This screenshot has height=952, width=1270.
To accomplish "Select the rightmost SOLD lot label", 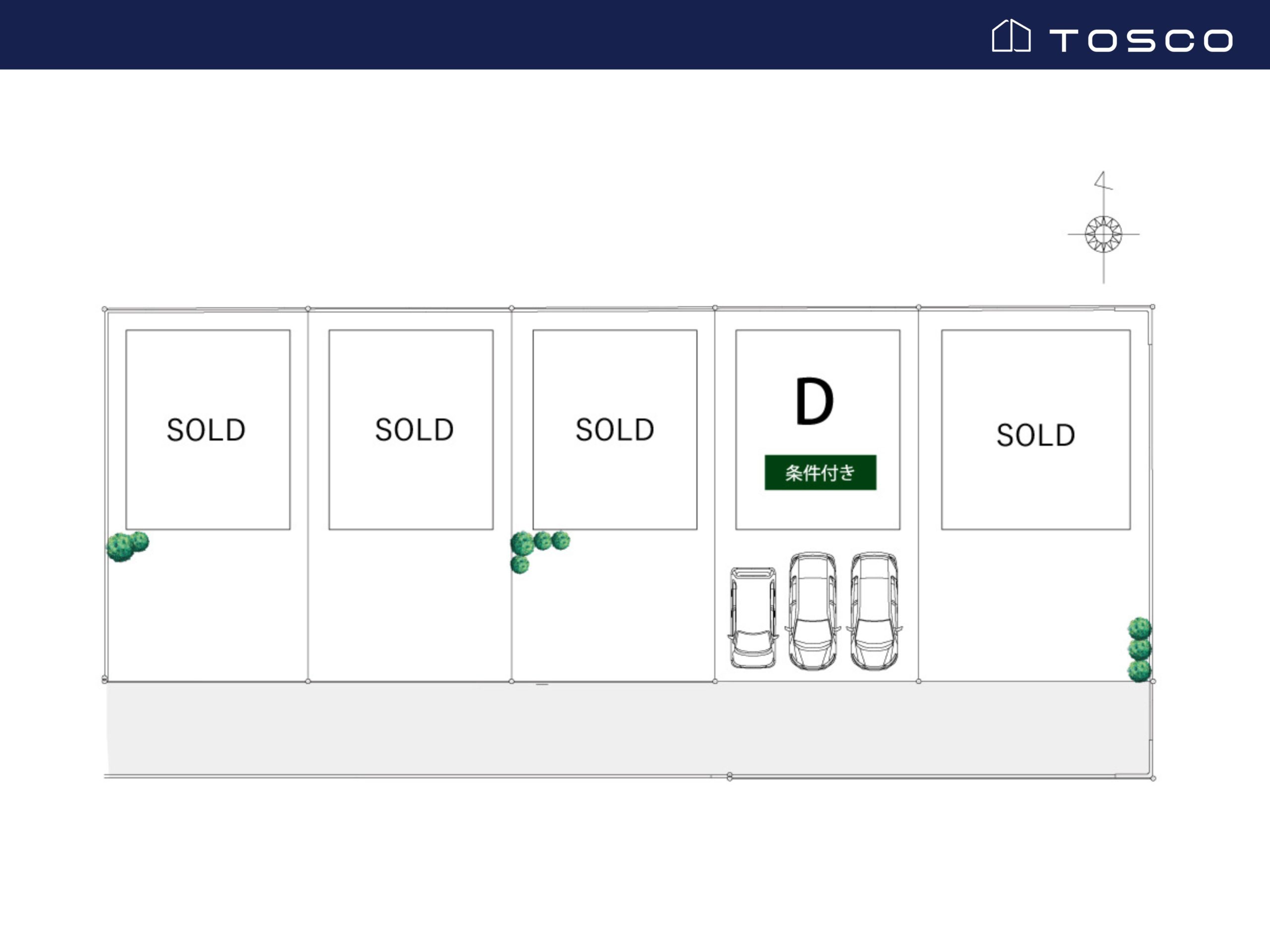I will pyautogui.click(x=1035, y=434).
